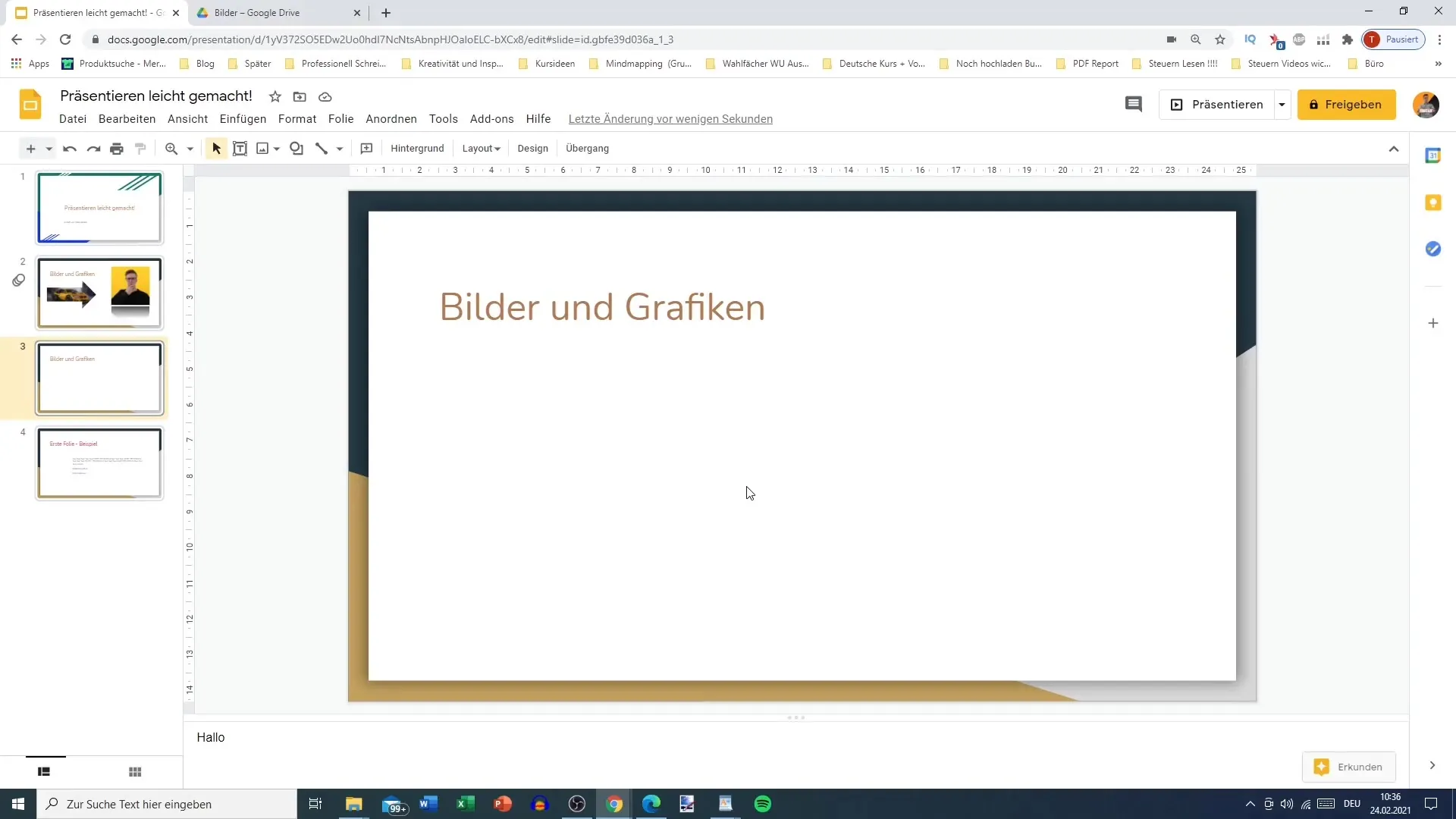1456x819 pixels.
Task: Open the Einfügen menu
Action: [x=243, y=119]
